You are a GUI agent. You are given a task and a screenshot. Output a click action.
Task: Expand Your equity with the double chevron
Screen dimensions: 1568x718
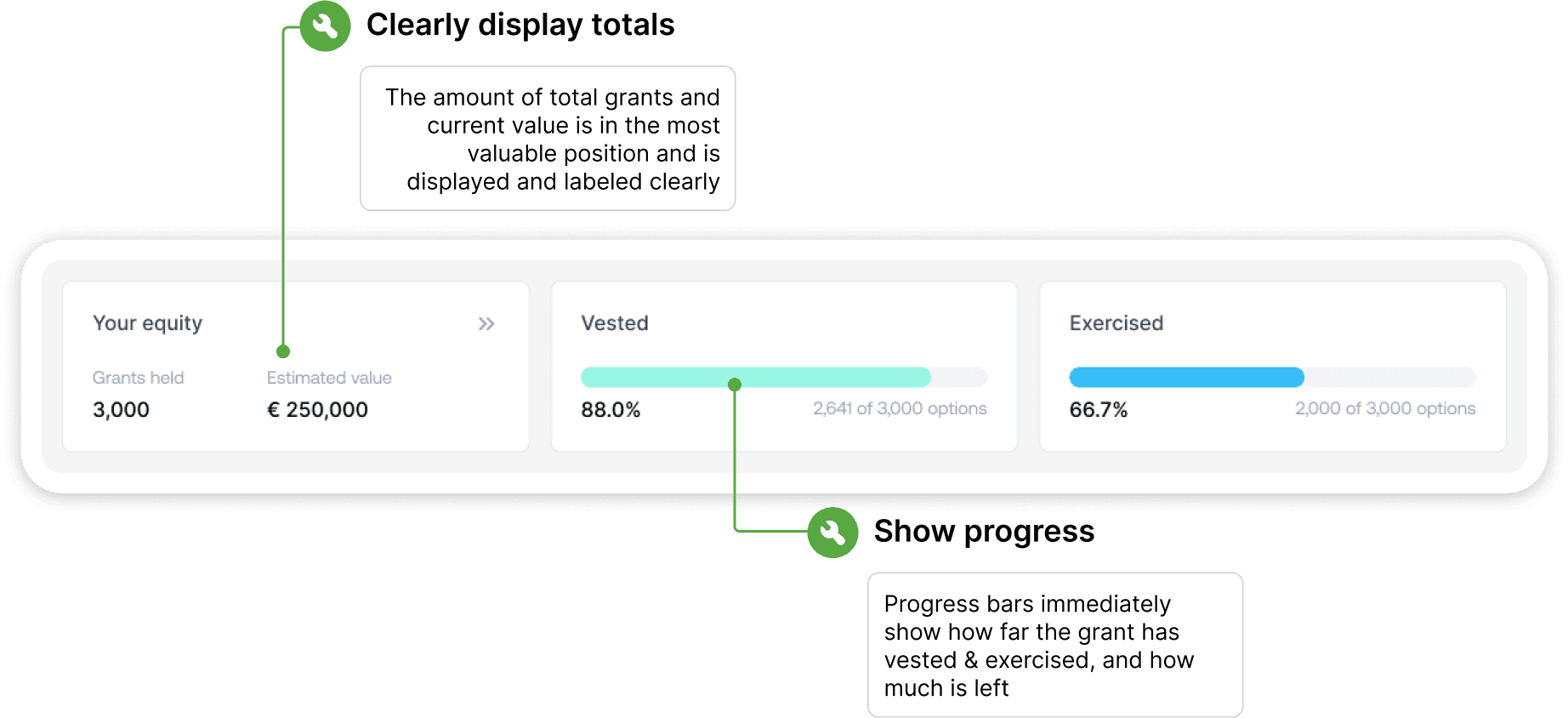coord(486,323)
